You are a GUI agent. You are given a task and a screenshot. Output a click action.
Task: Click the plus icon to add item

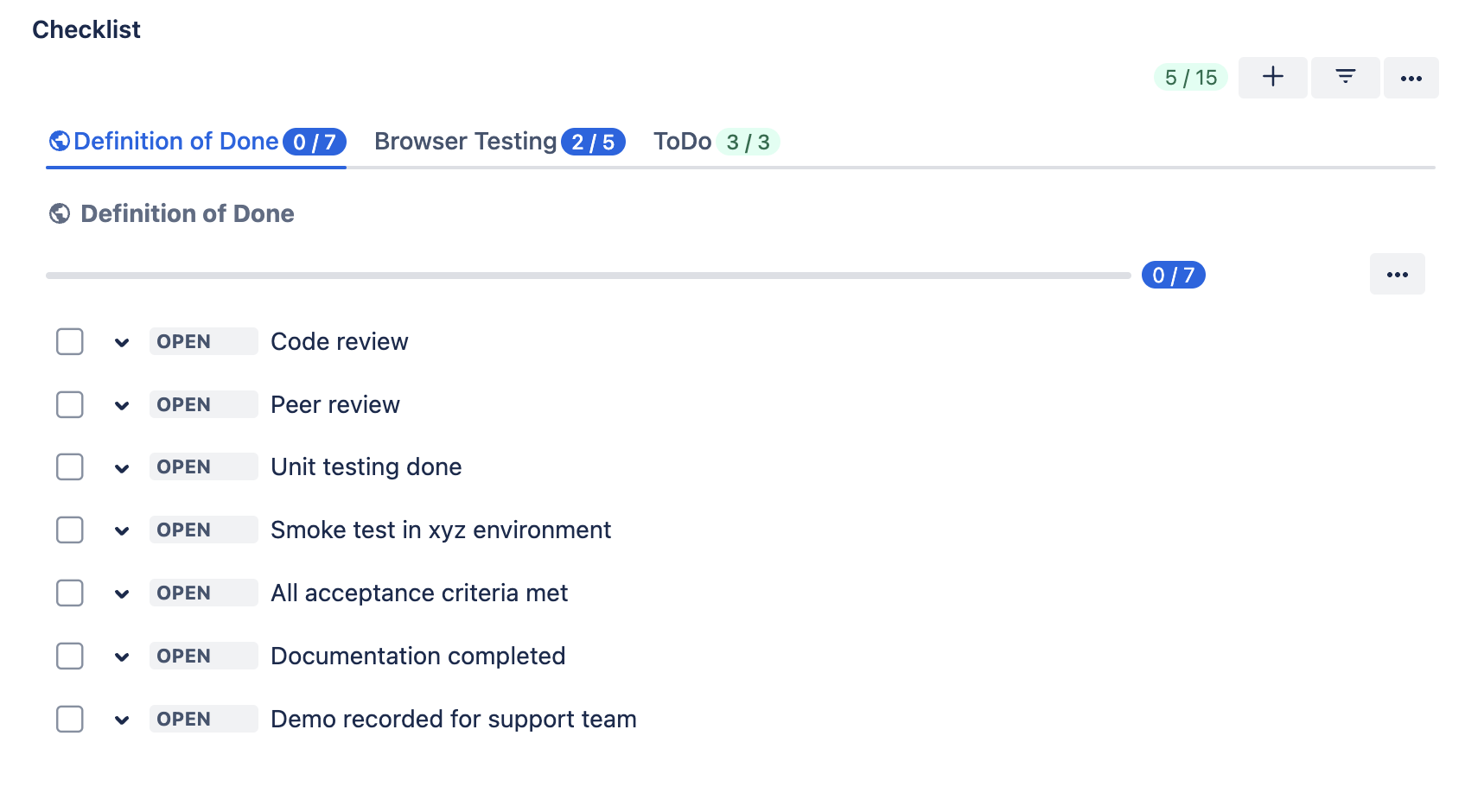coord(1272,77)
